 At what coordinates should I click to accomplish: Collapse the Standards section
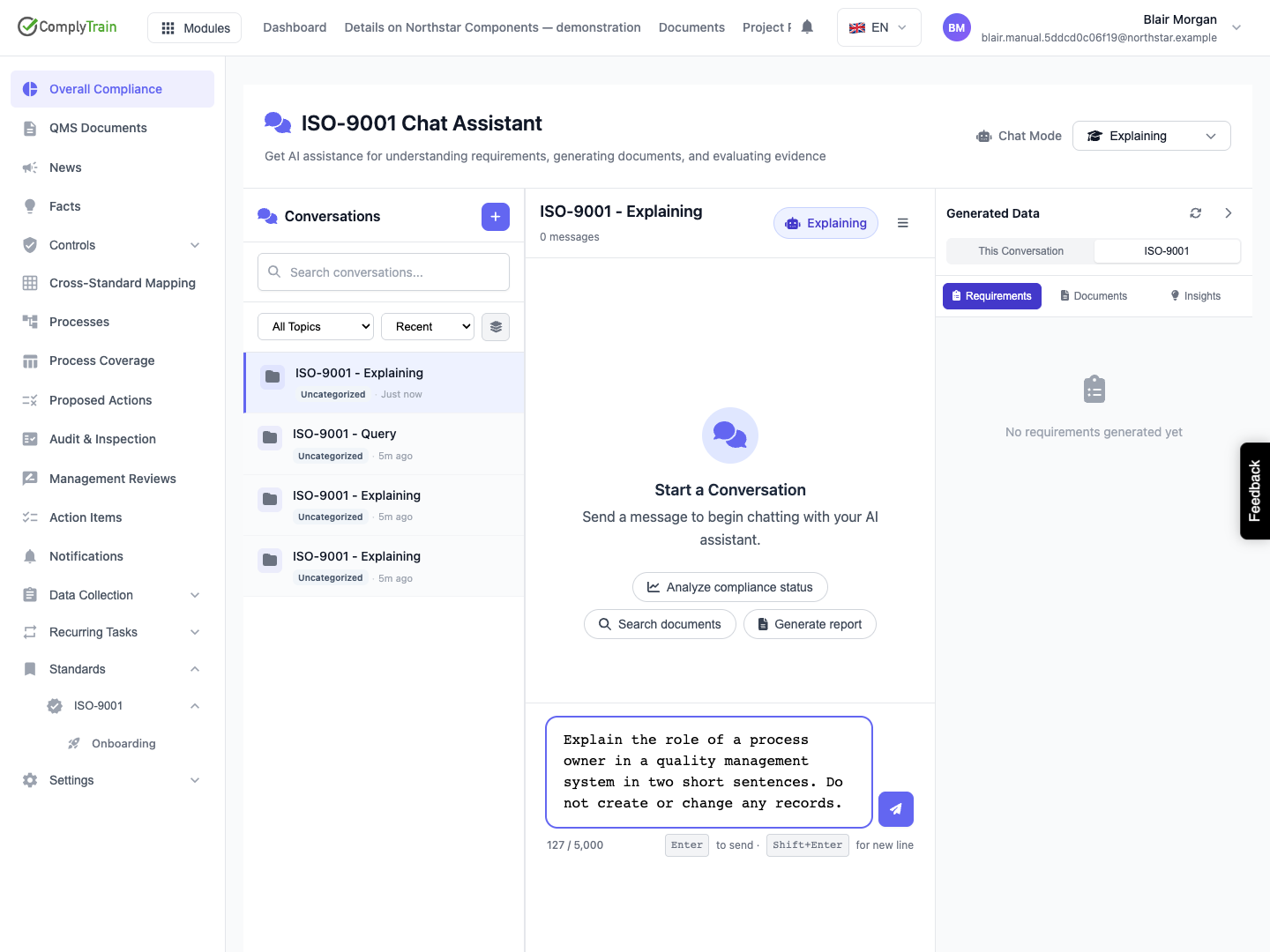coord(195,669)
